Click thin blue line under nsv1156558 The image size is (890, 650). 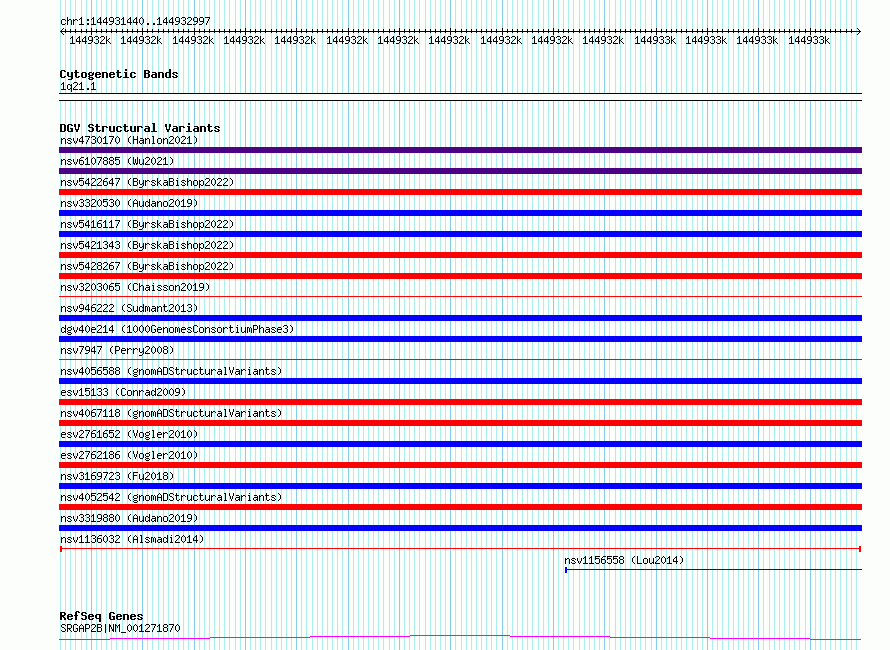click(713, 570)
